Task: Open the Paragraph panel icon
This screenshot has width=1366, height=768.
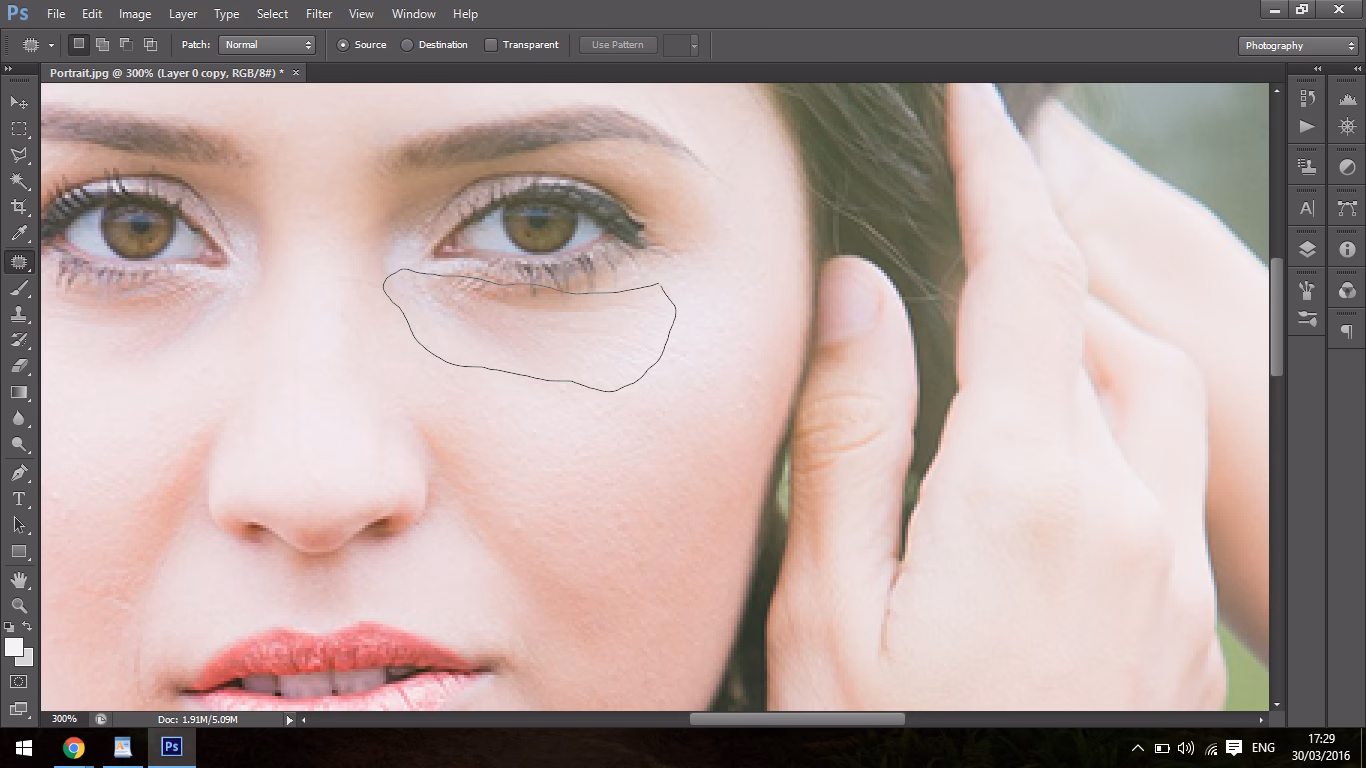Action: (1346, 331)
